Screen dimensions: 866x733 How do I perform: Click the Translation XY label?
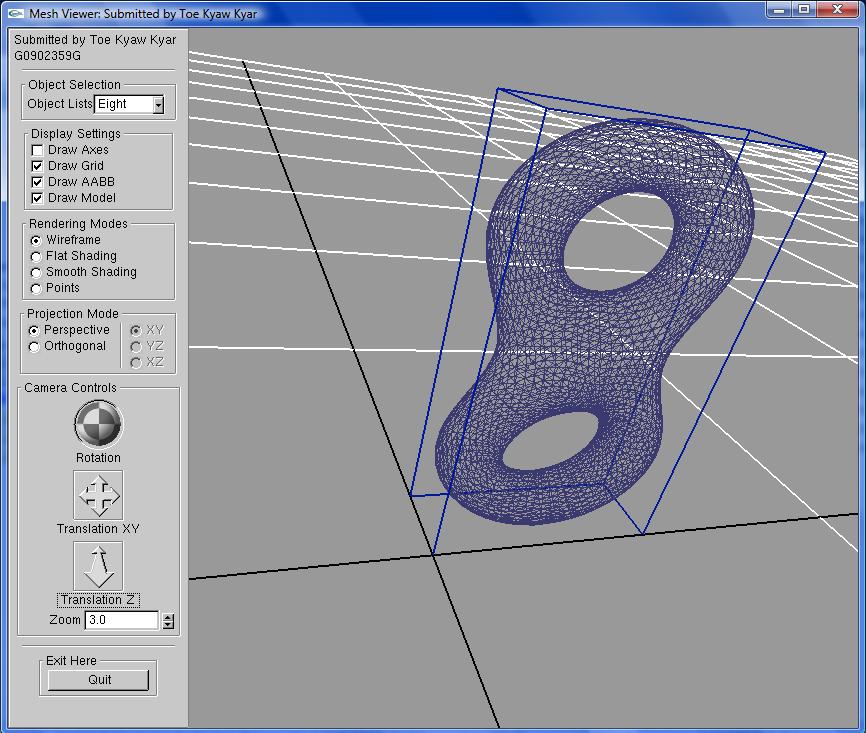coord(98,529)
